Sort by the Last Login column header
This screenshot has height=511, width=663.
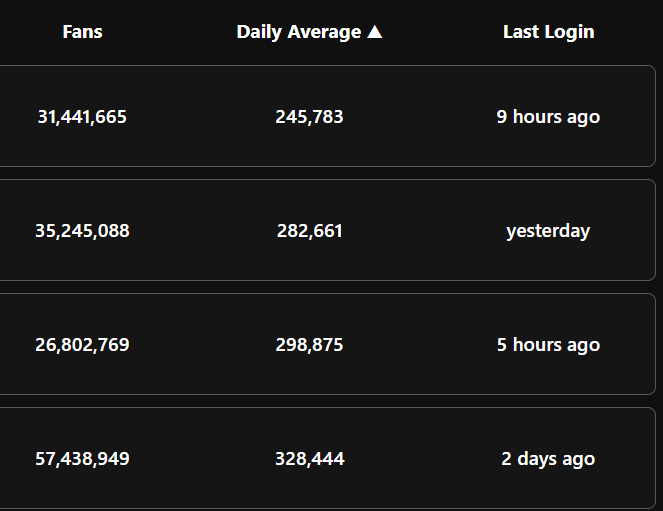(x=548, y=32)
